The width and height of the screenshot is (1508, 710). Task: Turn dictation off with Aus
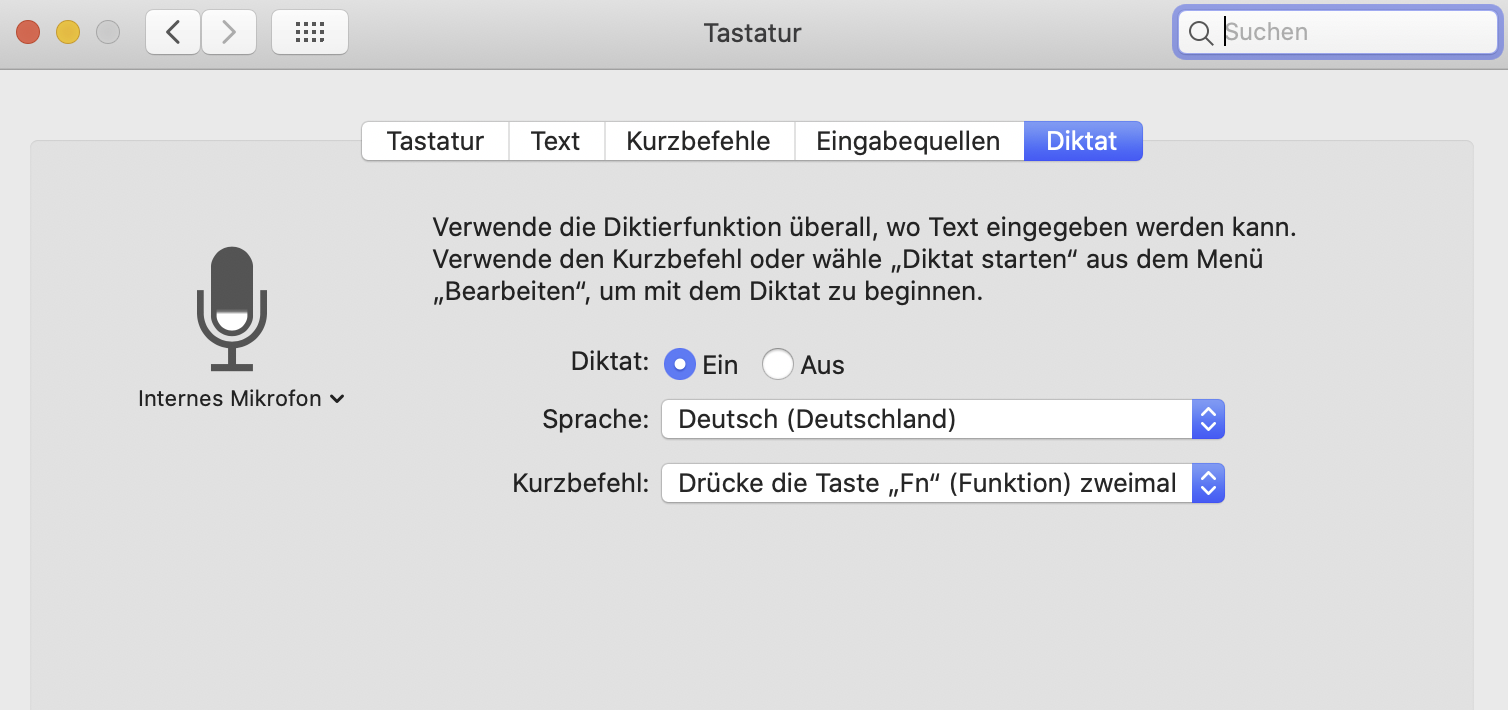[778, 365]
